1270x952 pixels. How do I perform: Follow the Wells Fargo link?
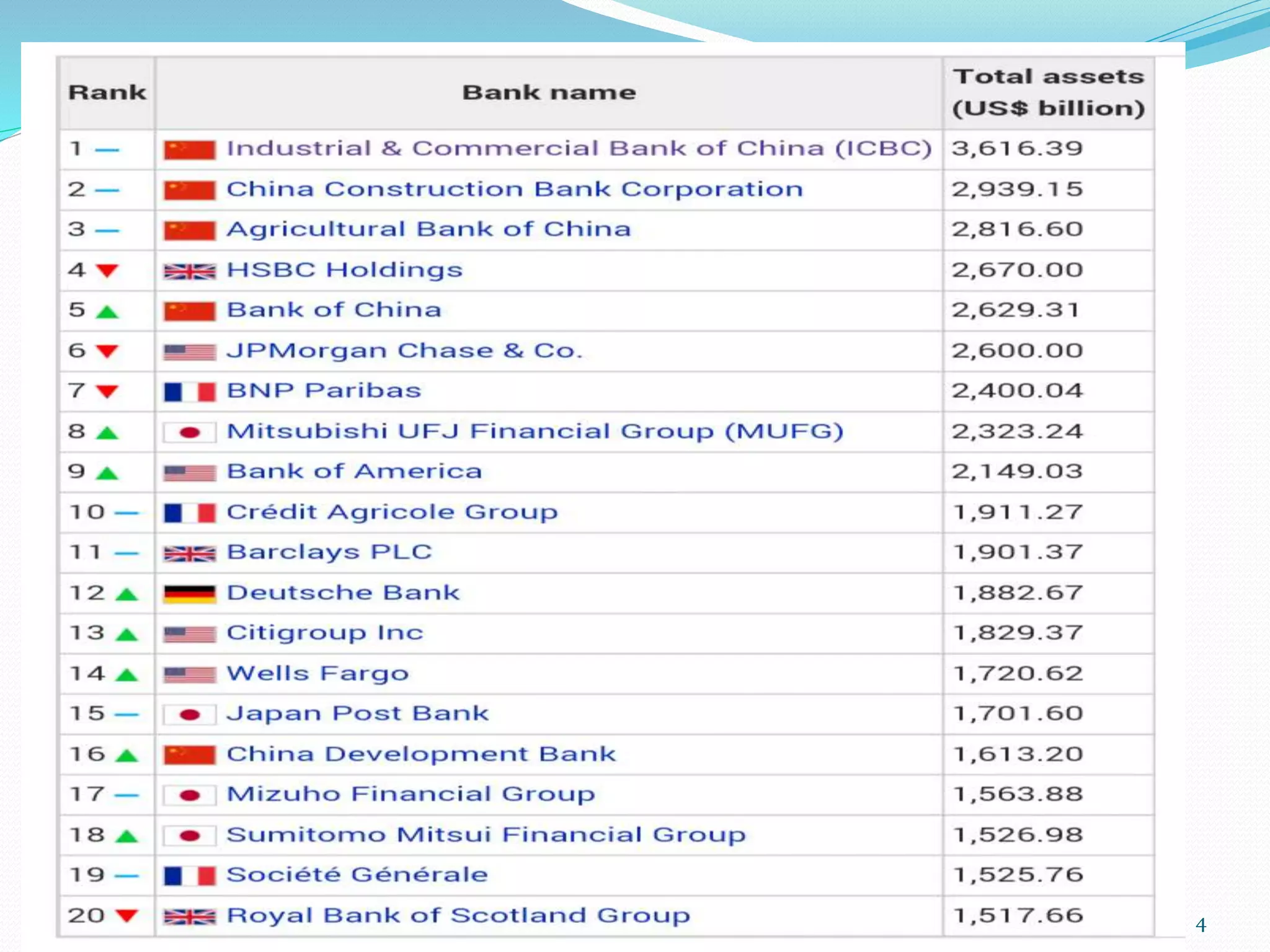[x=317, y=673]
